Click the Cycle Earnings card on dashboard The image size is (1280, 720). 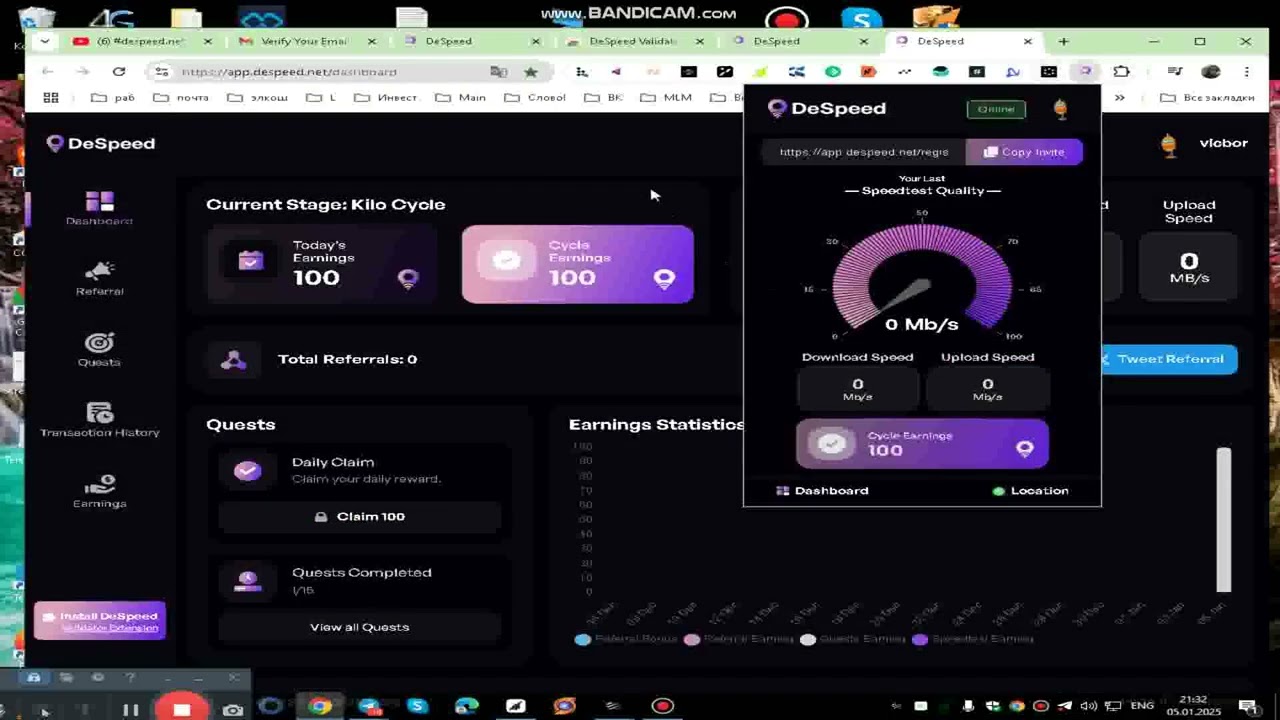tap(577, 264)
